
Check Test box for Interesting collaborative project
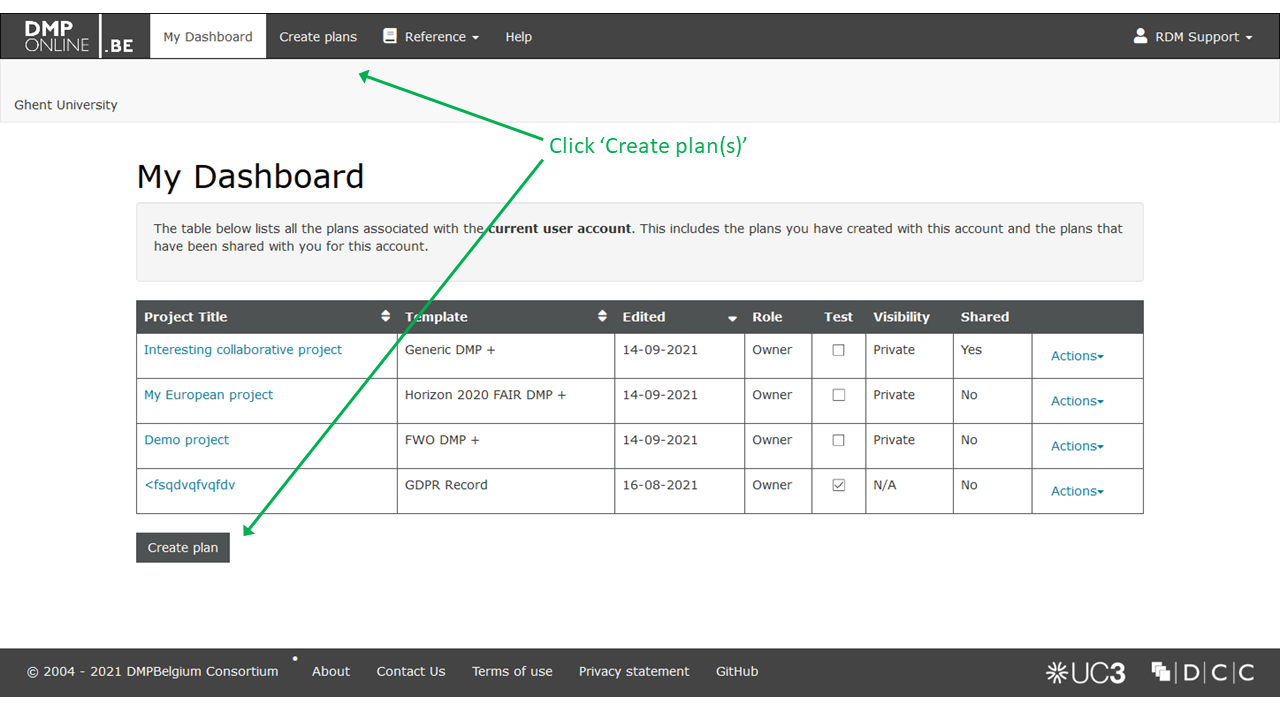(838, 350)
